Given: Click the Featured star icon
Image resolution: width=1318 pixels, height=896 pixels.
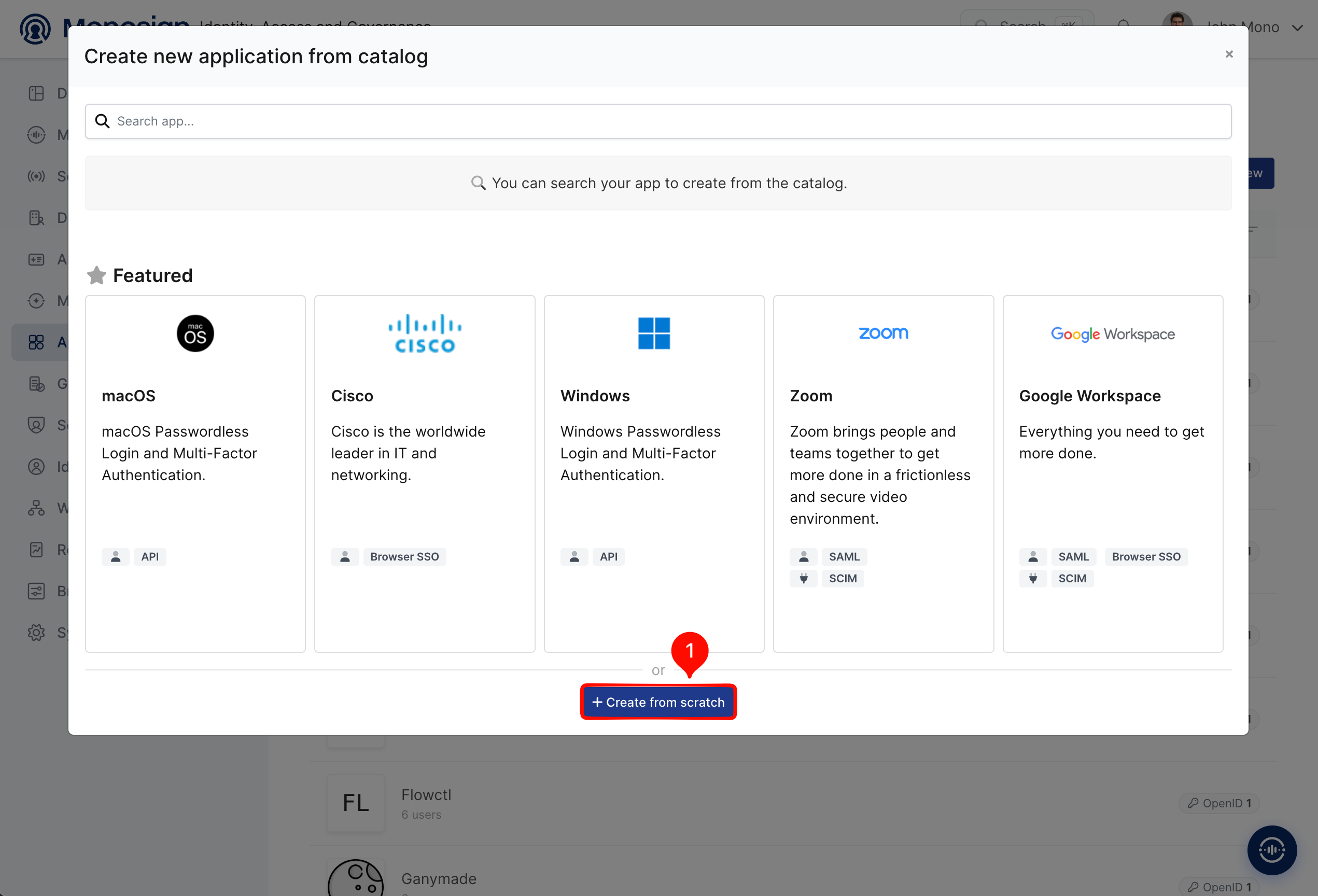Looking at the screenshot, I should [x=96, y=275].
